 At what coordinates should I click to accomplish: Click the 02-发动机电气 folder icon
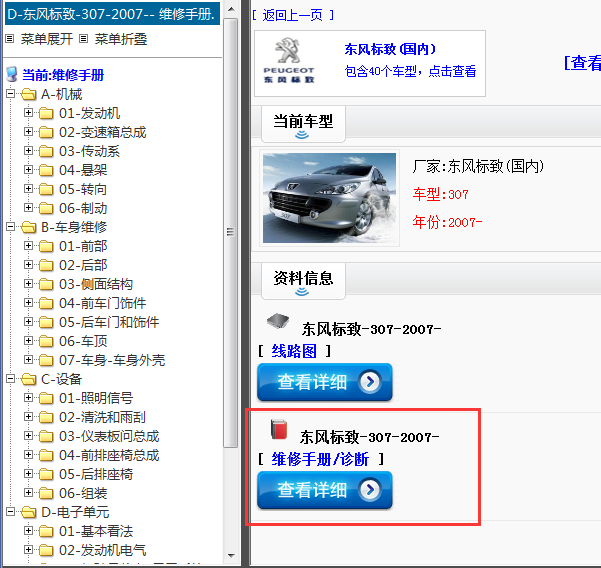46,550
